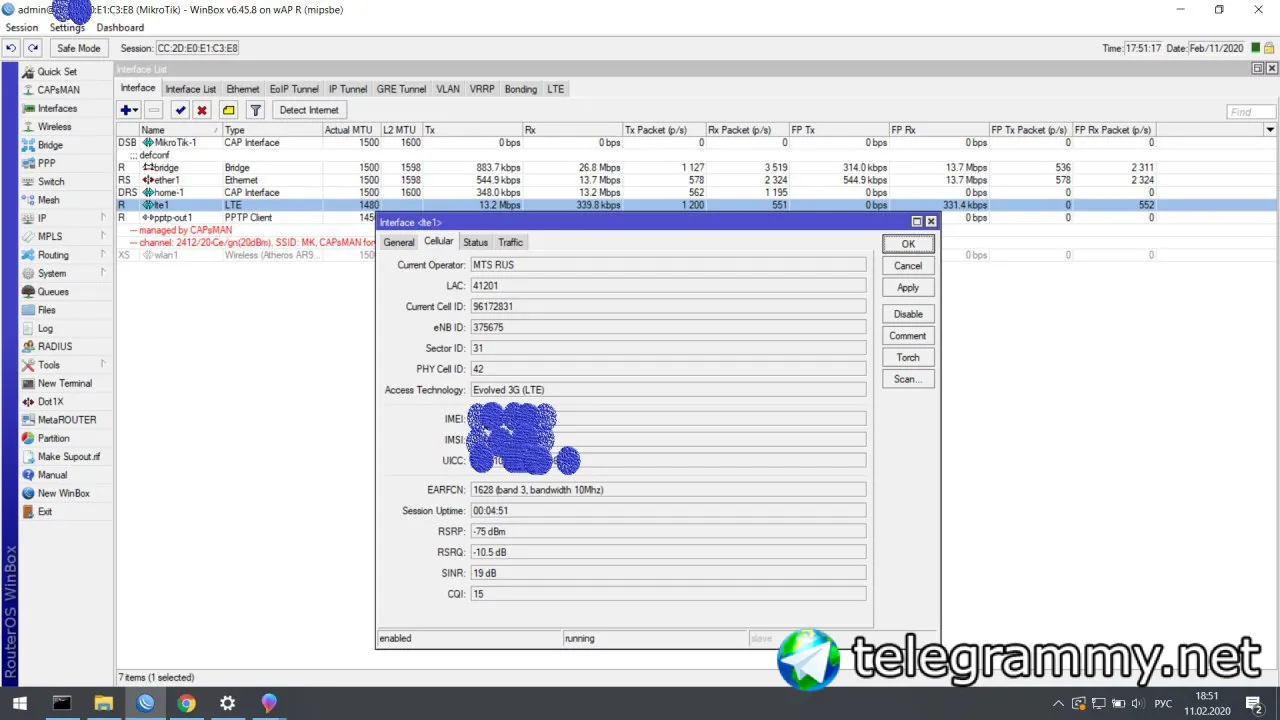Switch to the LTE tab
This screenshot has width=1280, height=720.
556,89
